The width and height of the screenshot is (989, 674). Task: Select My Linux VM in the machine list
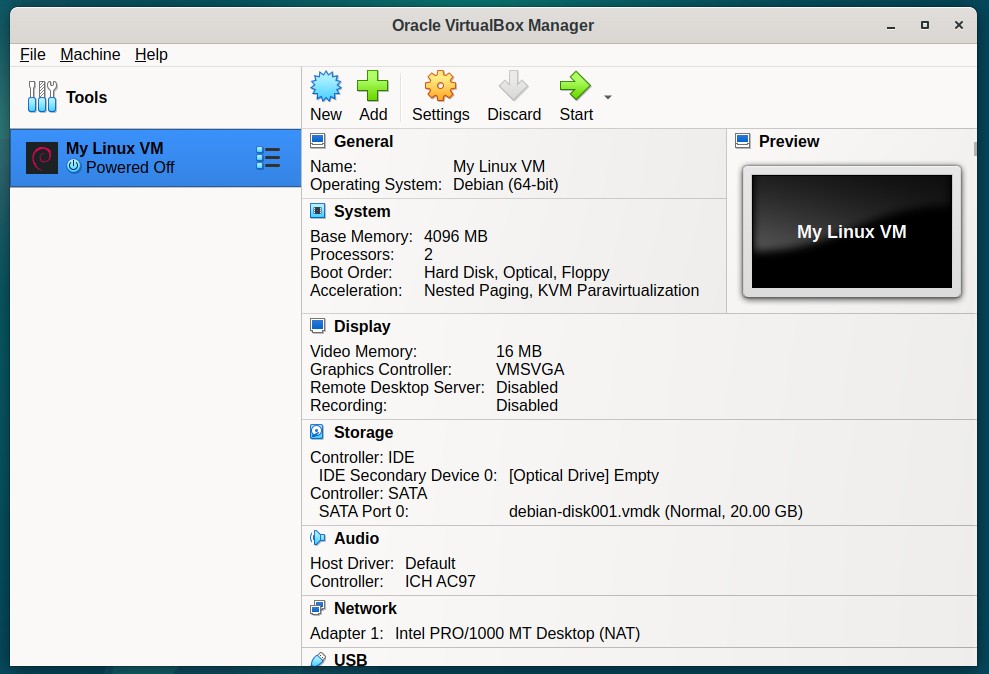coord(156,158)
